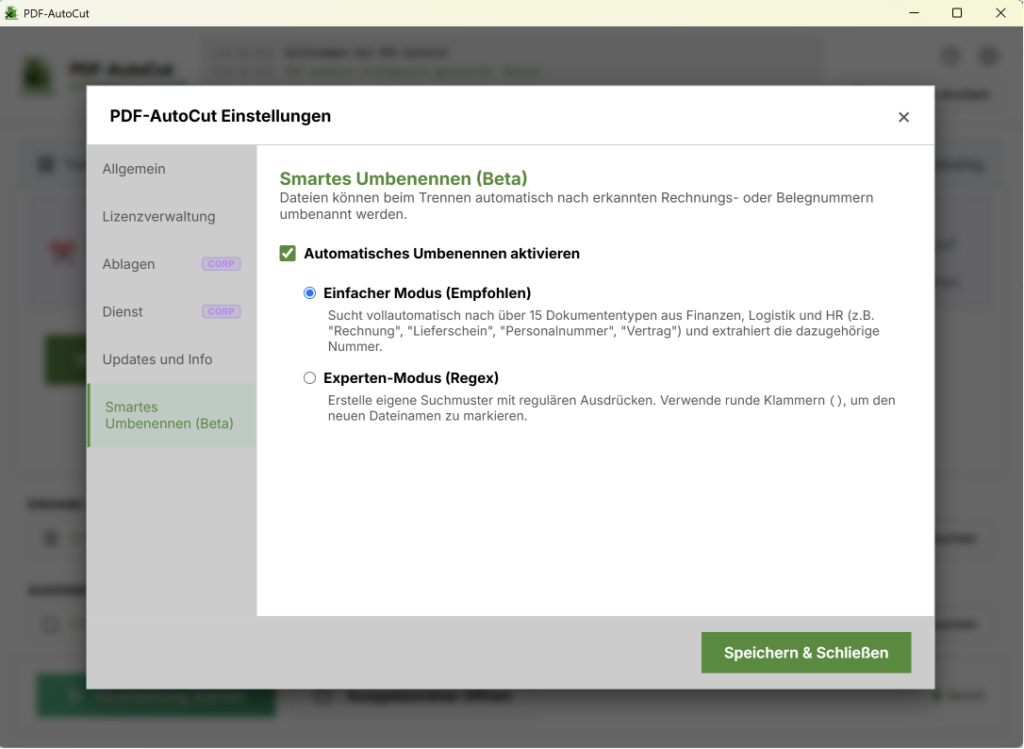1024x749 pixels.
Task: Minimize the PDF-AutoCut window
Action: 914,13
